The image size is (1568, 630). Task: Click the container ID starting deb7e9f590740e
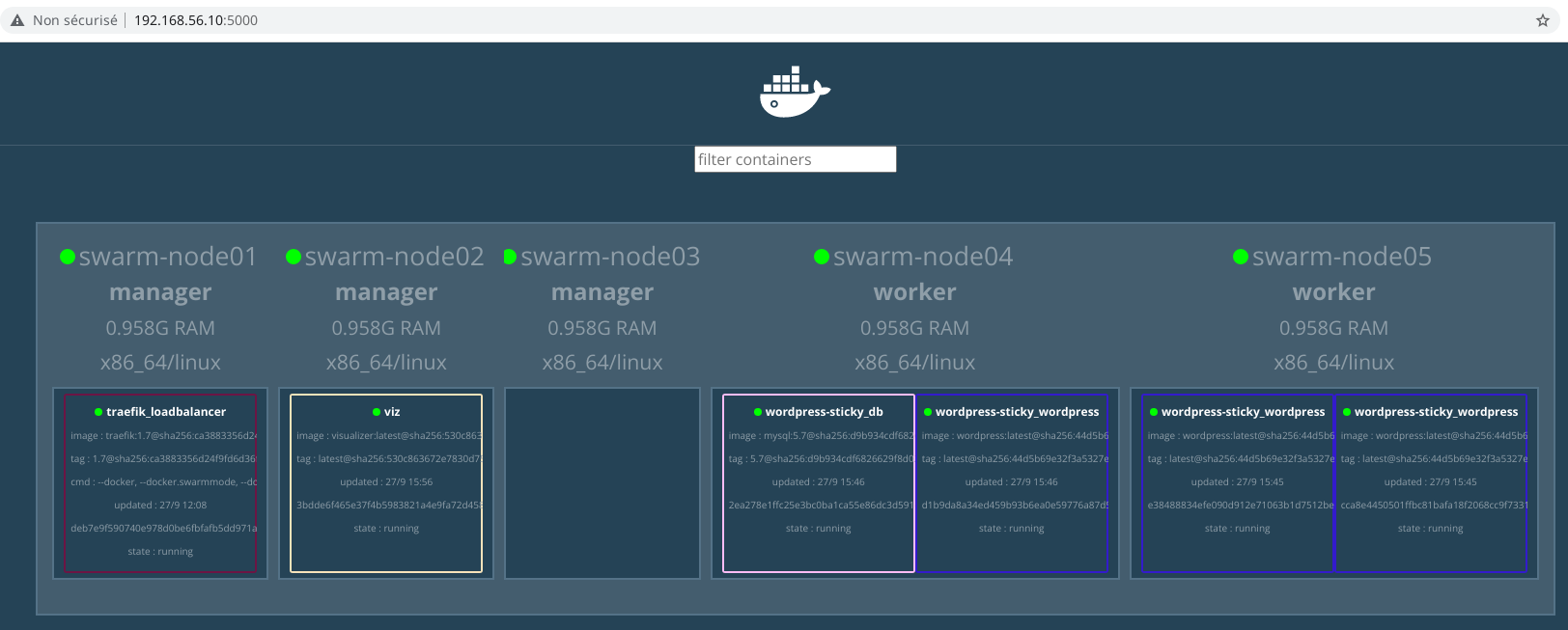coord(163,529)
